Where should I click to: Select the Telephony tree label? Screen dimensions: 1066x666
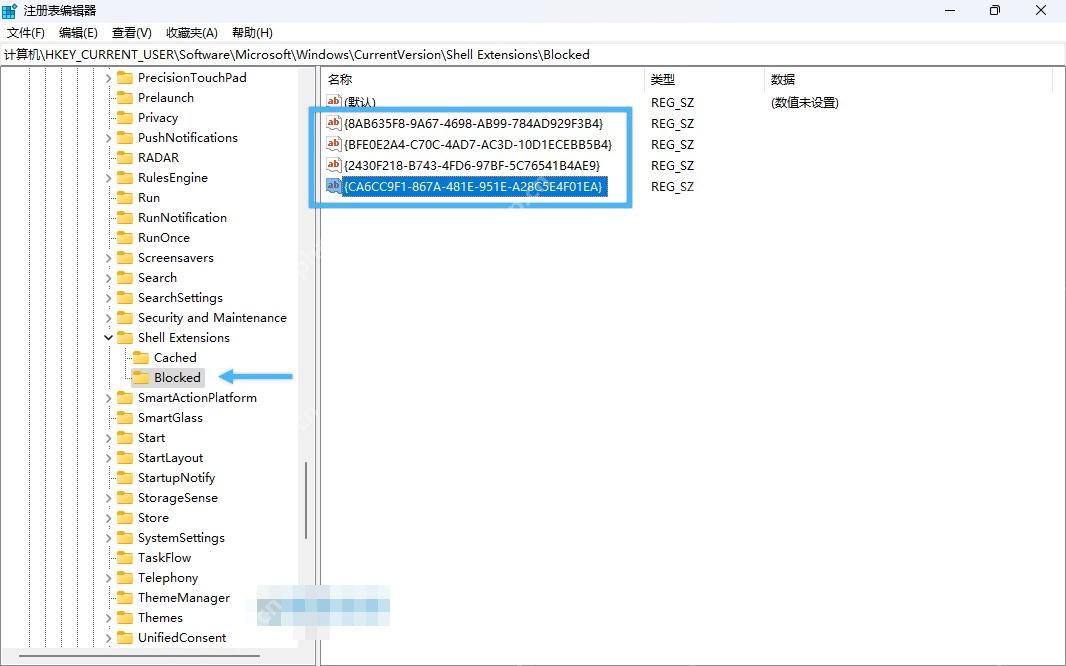tap(168, 578)
